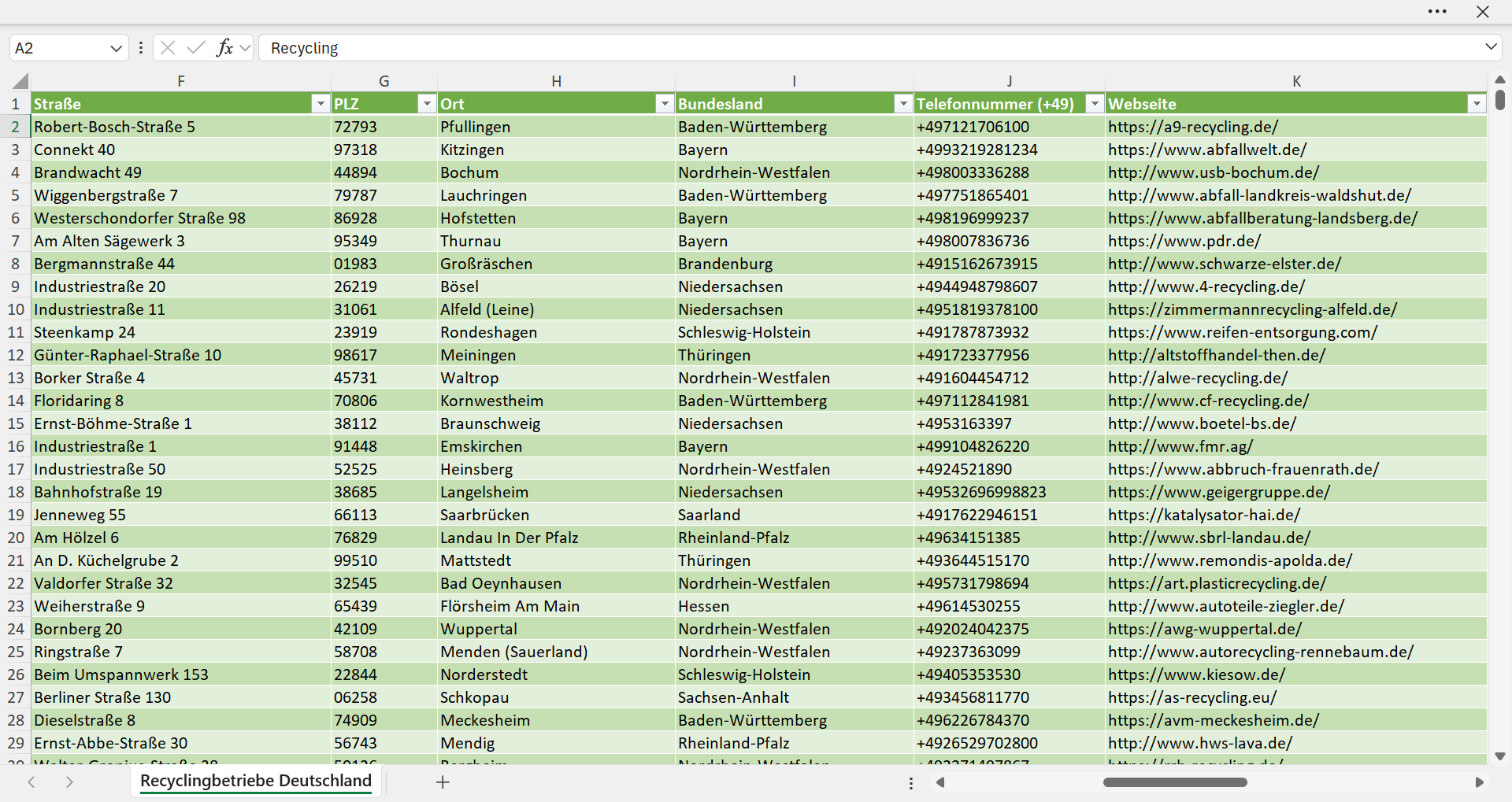1512x802 pixels.
Task: Select column F header
Action: click(181, 81)
